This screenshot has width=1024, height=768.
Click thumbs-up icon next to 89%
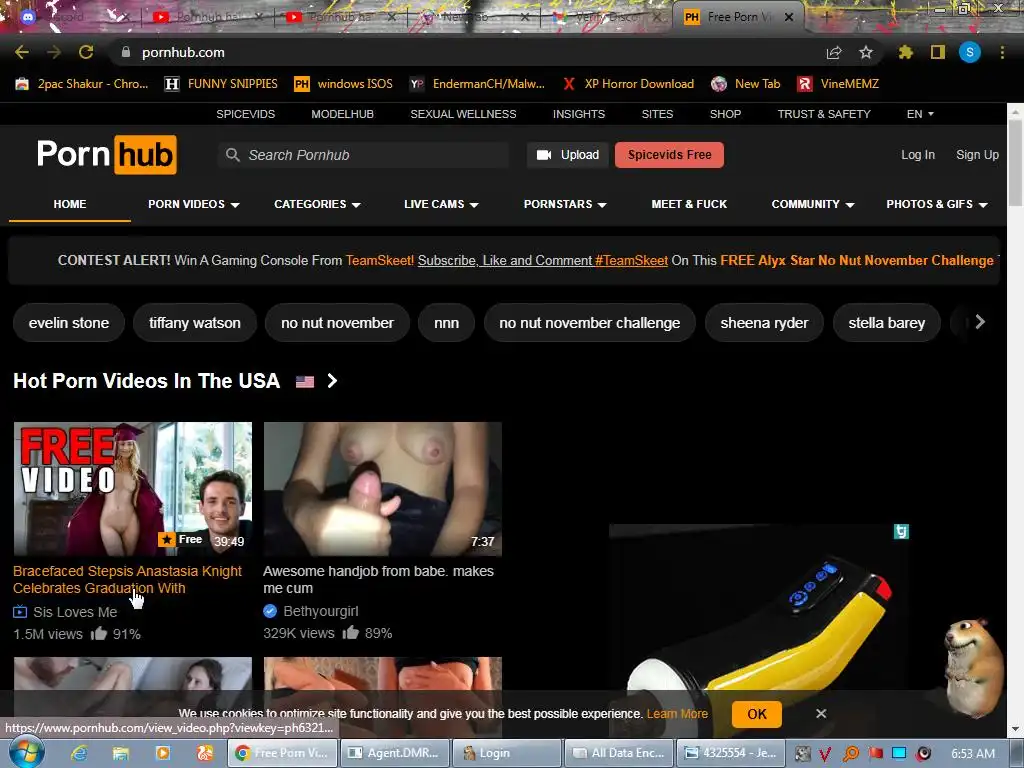coord(351,632)
